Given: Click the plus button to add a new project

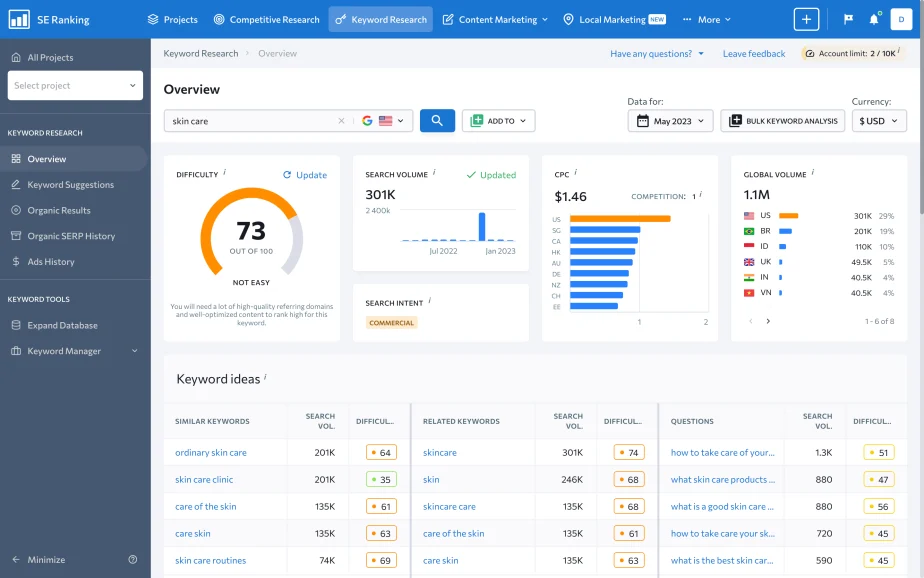Looking at the screenshot, I should [x=806, y=18].
